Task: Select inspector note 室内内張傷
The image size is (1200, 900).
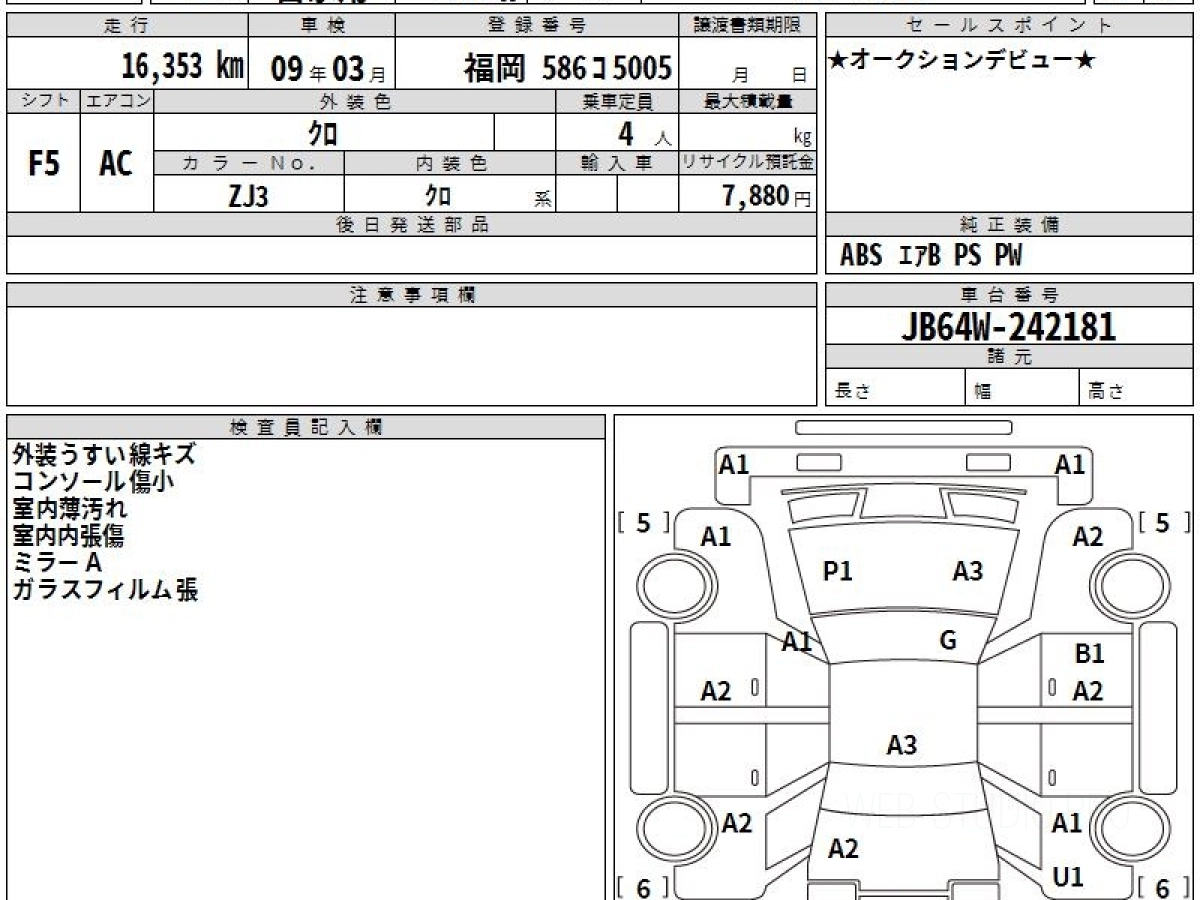Action: [x=69, y=535]
